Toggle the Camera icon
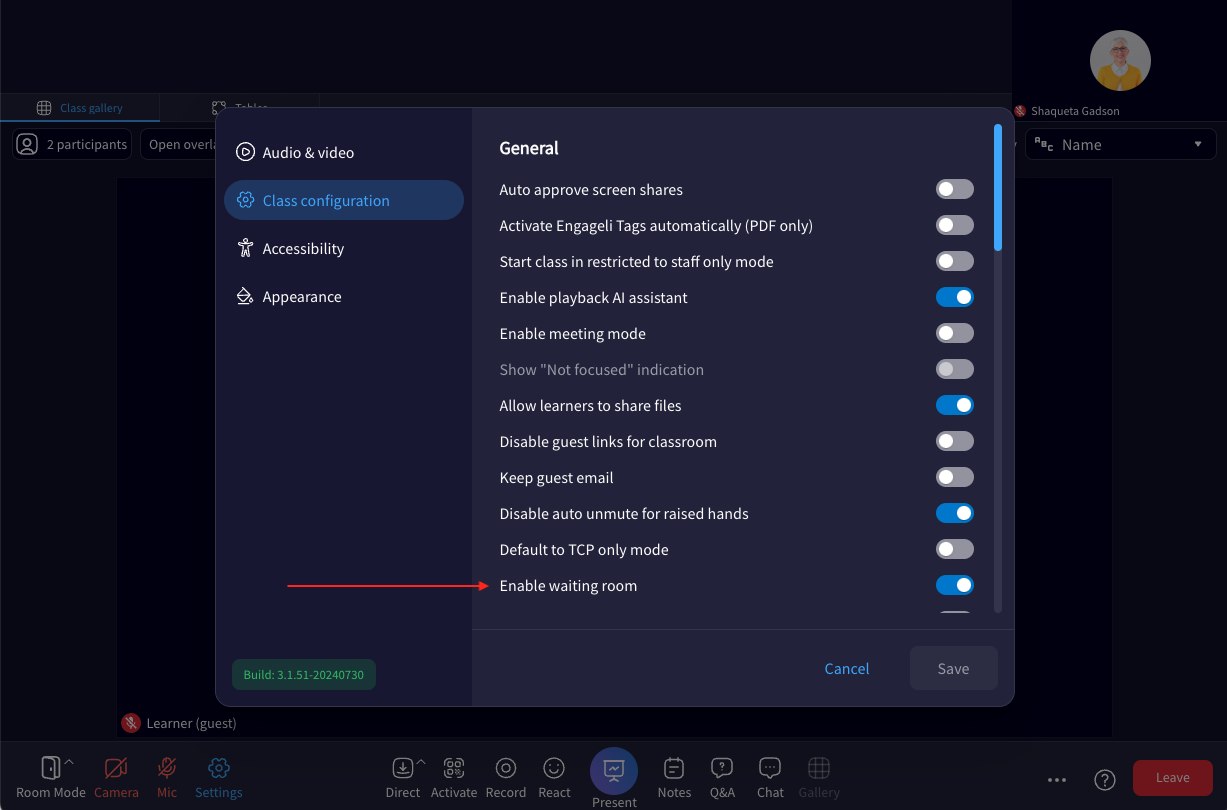Viewport: 1227px width, 810px height. click(116, 768)
